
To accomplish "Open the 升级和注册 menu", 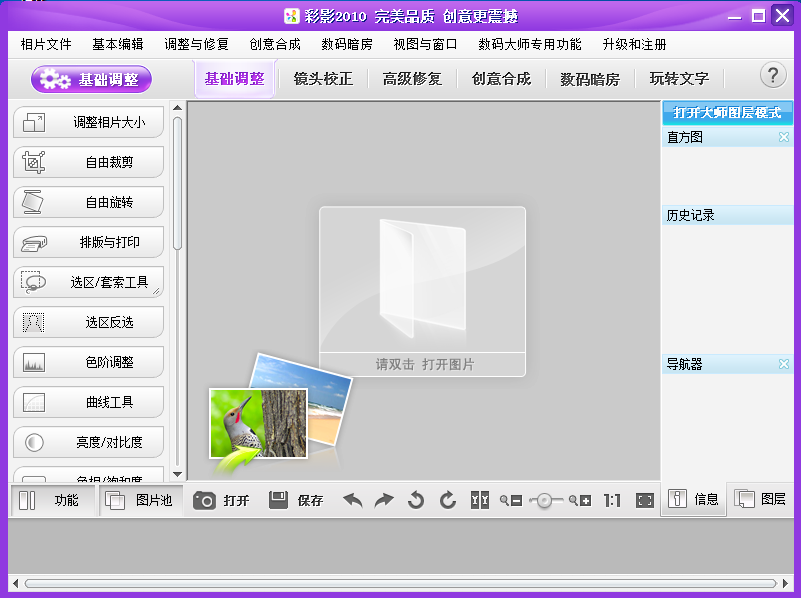I will click(634, 44).
